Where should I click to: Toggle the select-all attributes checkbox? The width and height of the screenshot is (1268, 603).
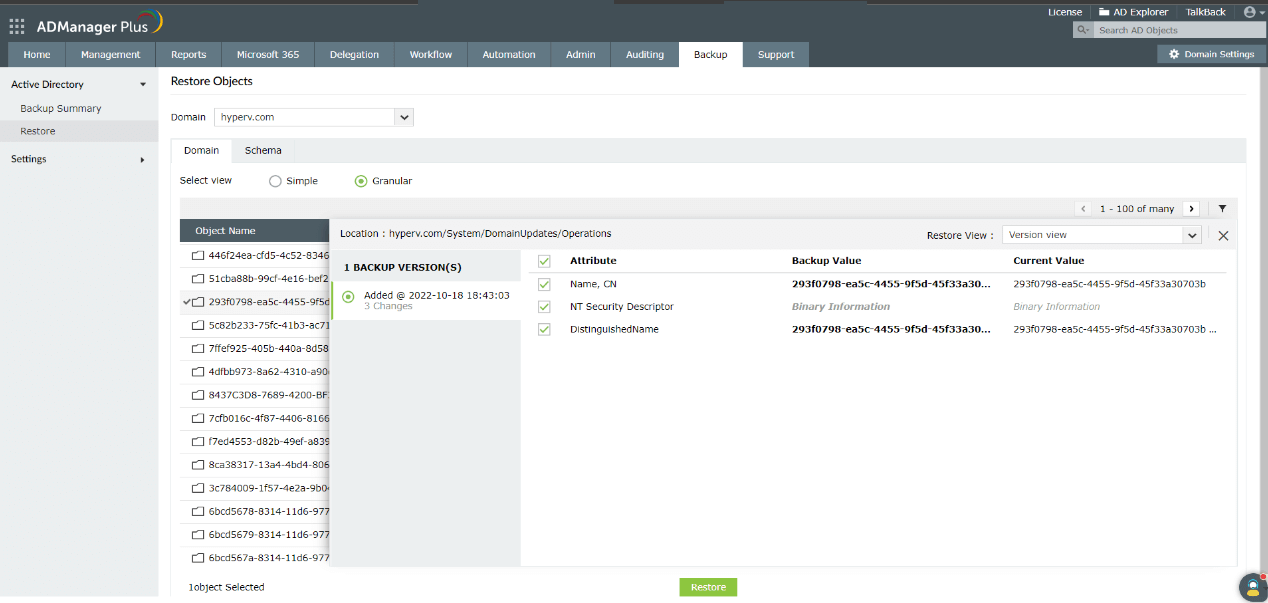[x=544, y=261]
